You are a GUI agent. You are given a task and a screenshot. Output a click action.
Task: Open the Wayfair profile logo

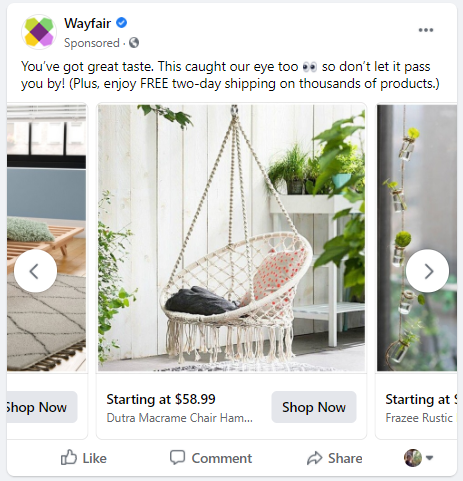tap(39, 32)
